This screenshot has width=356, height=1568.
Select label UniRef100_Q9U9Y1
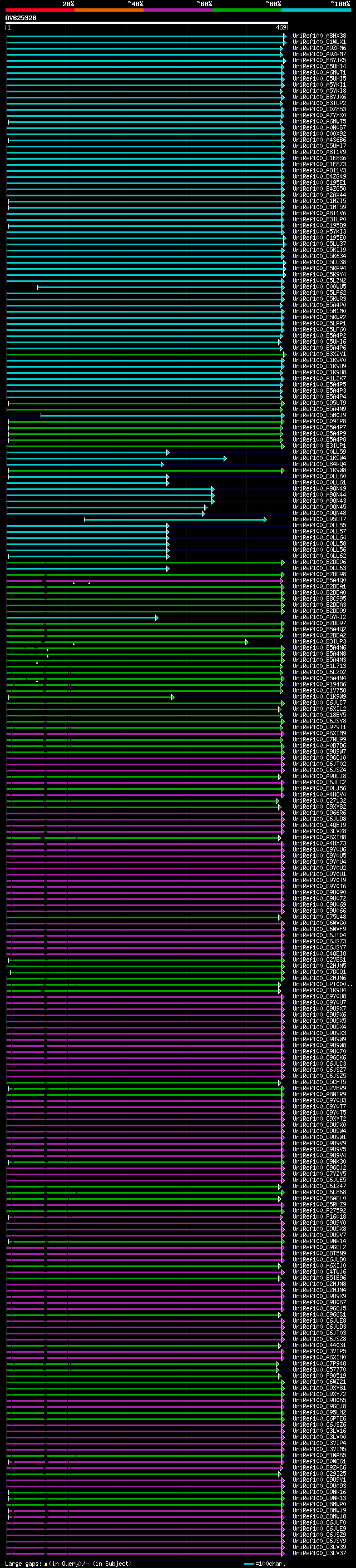[319, 1480]
